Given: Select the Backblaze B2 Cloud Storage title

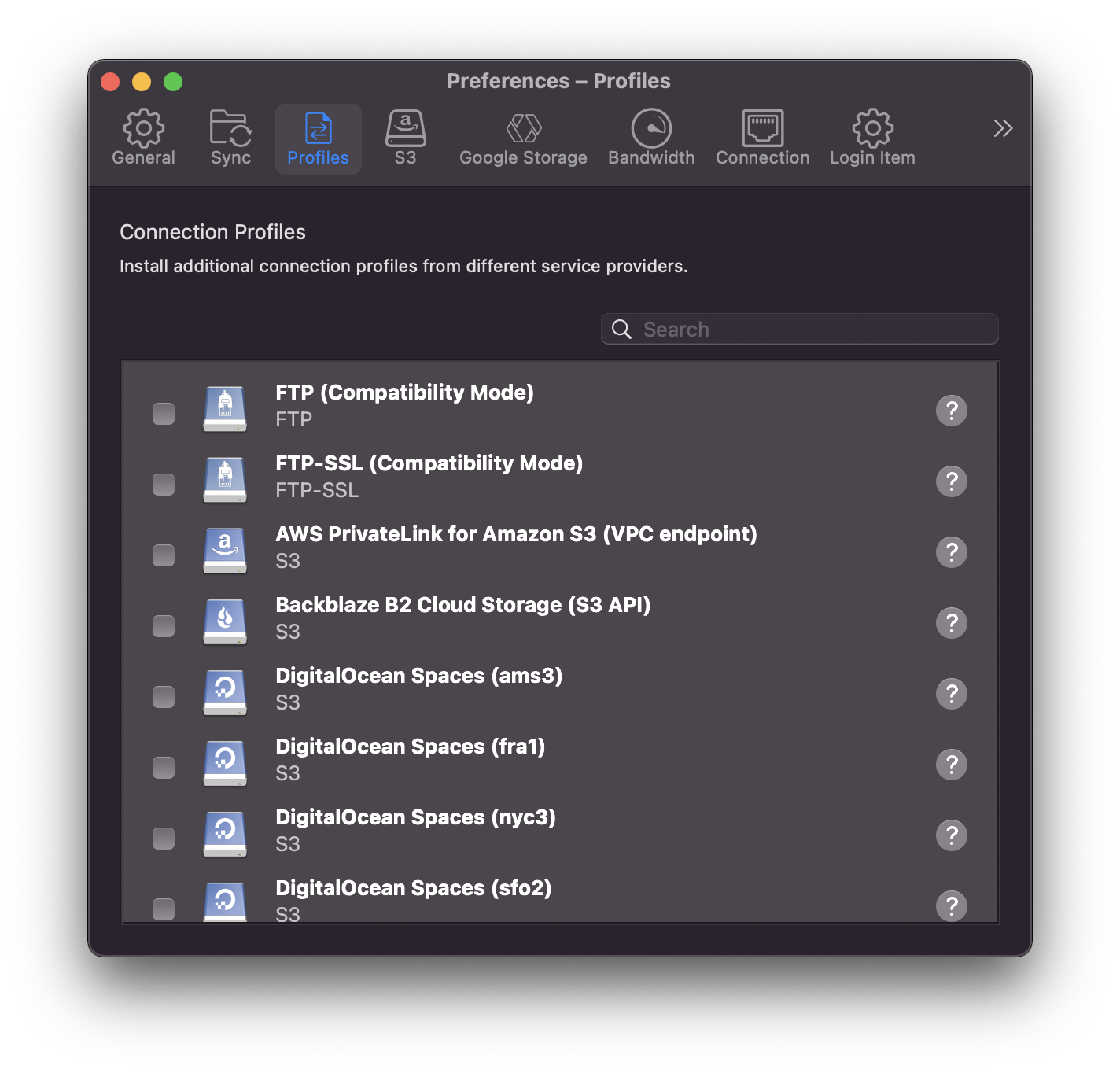Looking at the screenshot, I should (463, 605).
